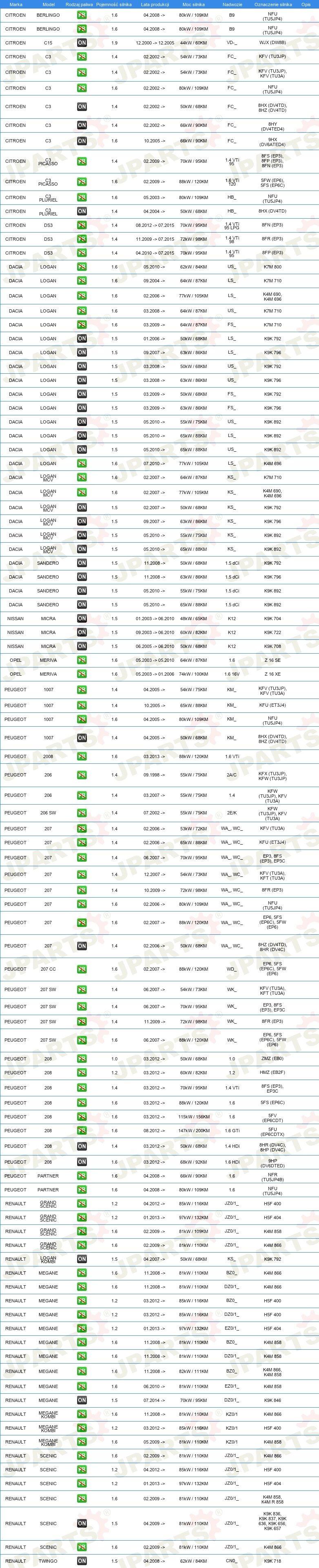Click the petrol icon in Peugeot 2008 row

coord(82,756)
